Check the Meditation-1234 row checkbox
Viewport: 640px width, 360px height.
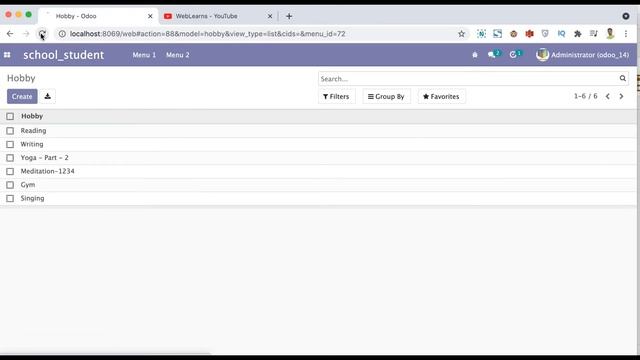click(x=10, y=171)
